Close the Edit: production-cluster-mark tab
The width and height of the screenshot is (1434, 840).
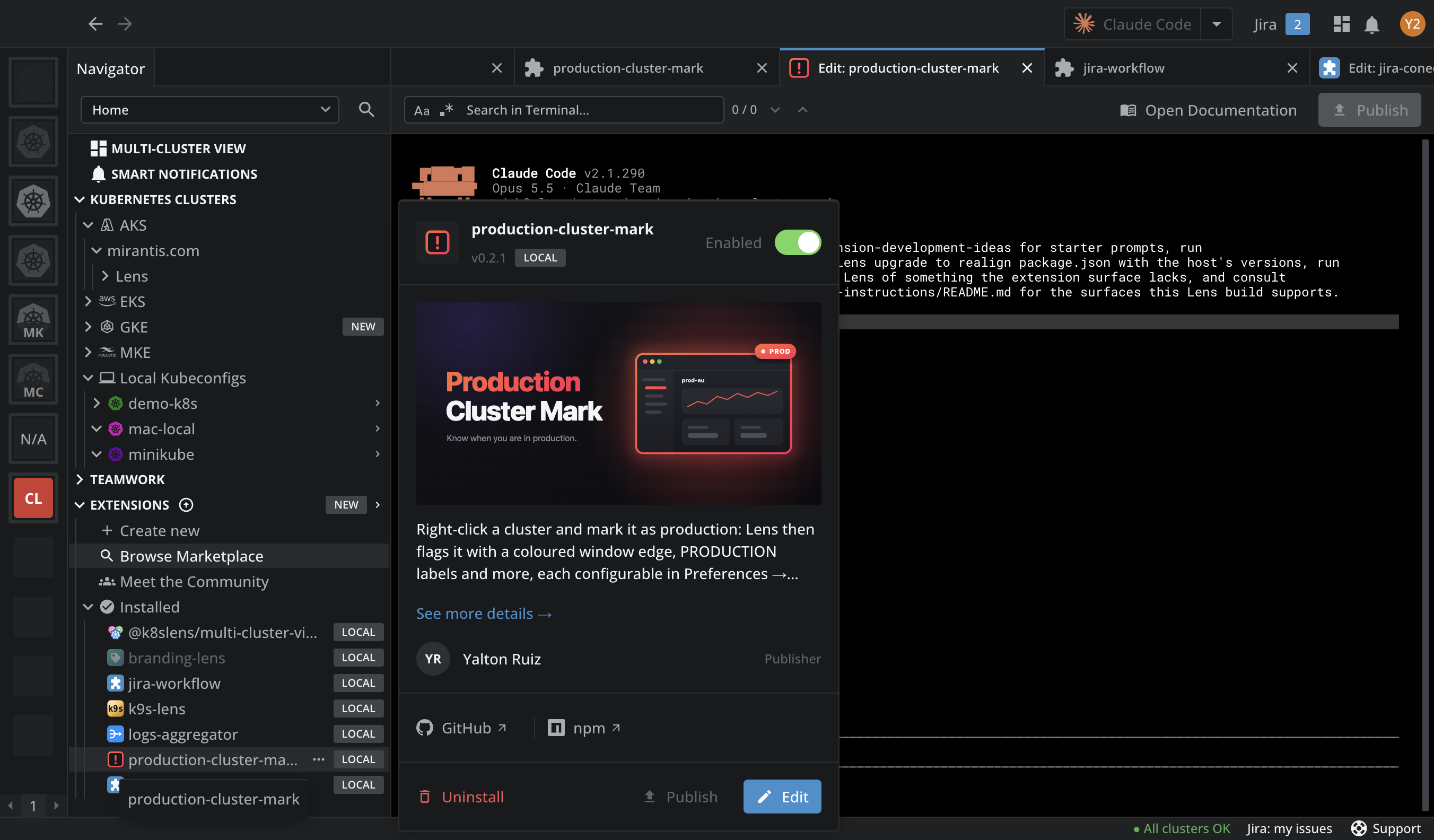point(1027,68)
